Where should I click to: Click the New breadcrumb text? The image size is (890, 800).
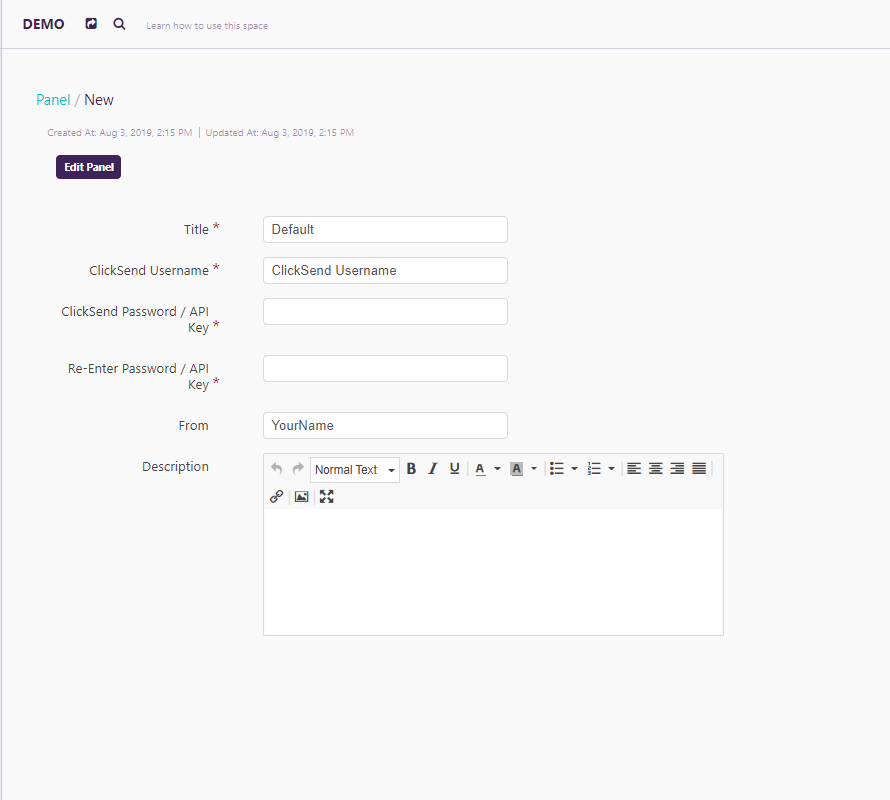[99, 100]
